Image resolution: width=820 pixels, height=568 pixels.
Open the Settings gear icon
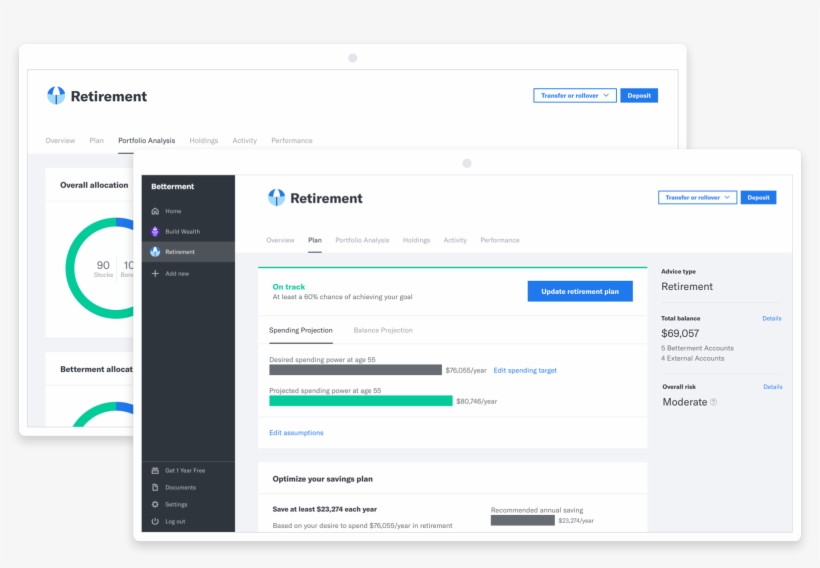(155, 504)
